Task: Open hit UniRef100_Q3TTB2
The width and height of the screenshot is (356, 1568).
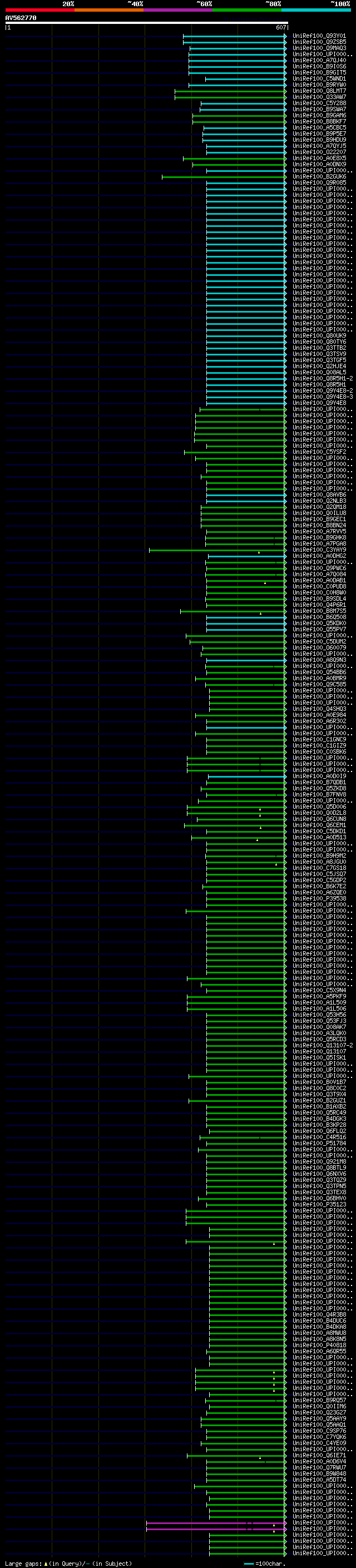Action: click(319, 348)
